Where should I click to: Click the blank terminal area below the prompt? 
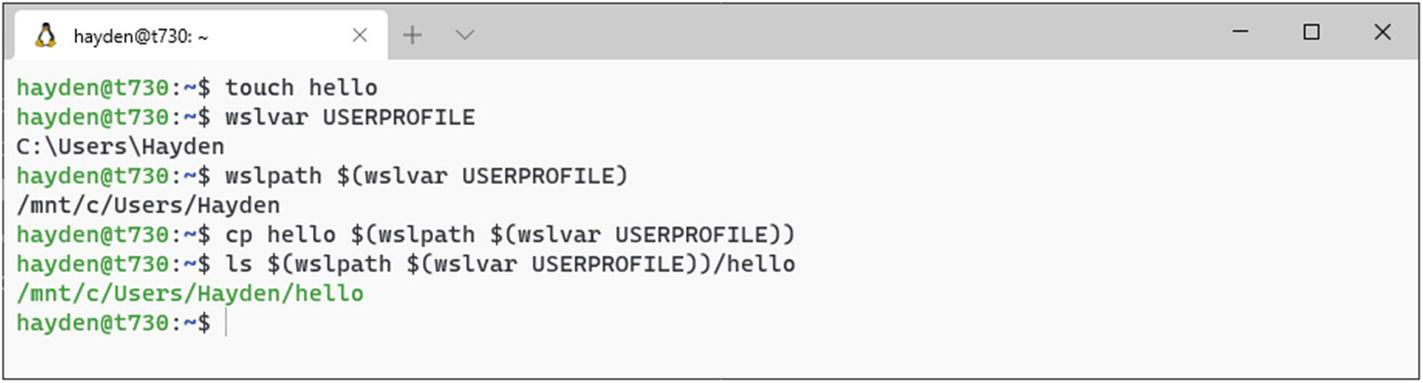tap(710, 357)
